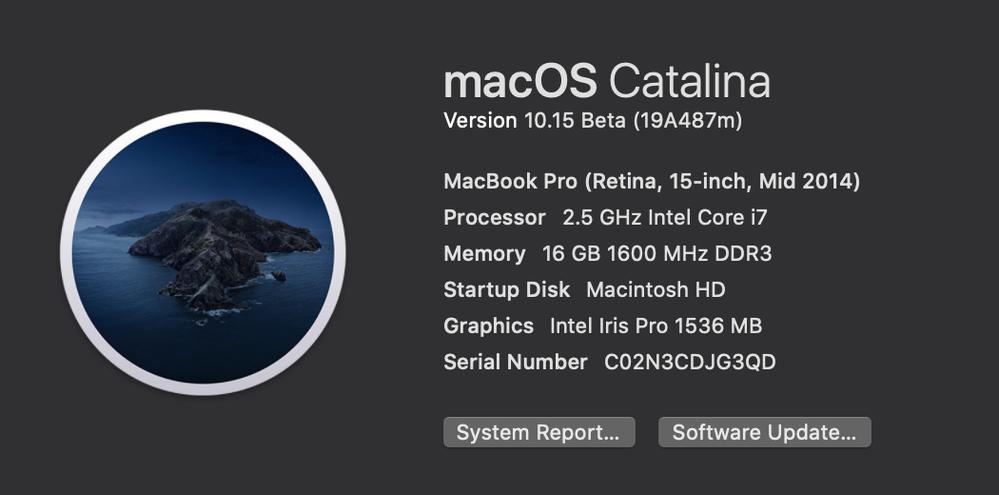Click the build number (19A487m)
The height and width of the screenshot is (495, 999).
687,121
